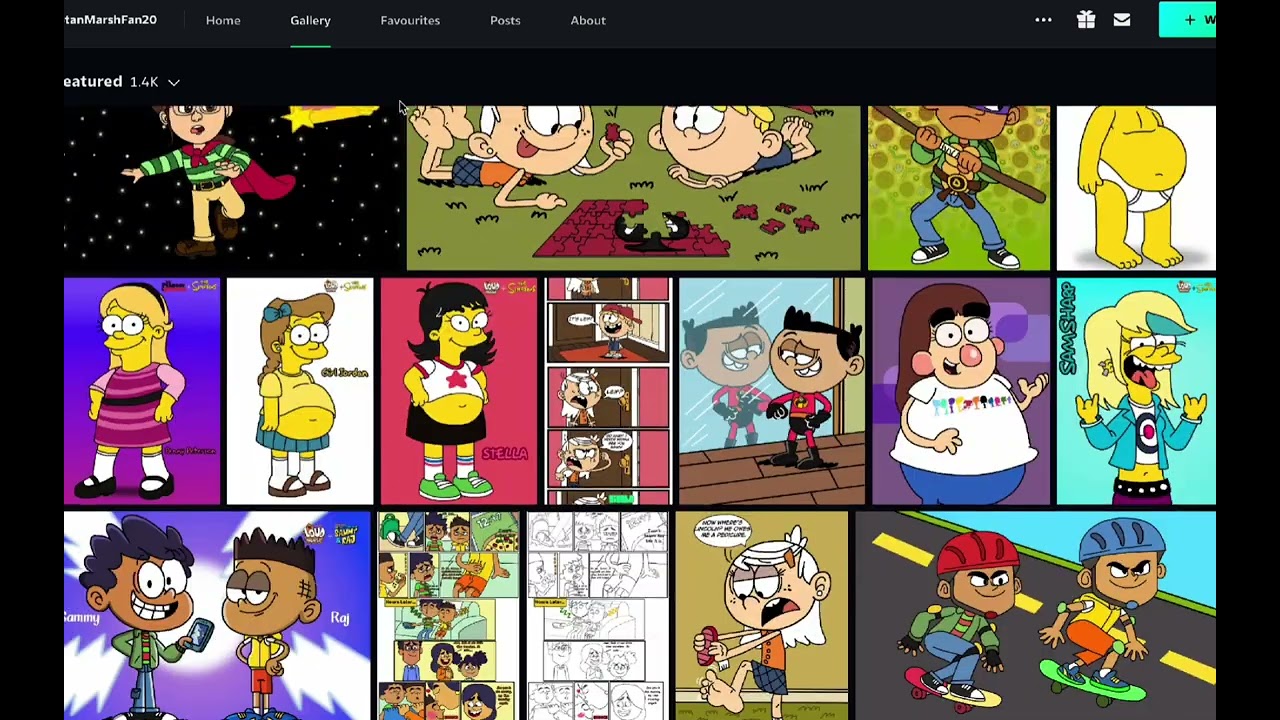This screenshot has width=1280, height=720.
Task: Open the blonde girl in striped dress artwork
Action: tap(142, 391)
